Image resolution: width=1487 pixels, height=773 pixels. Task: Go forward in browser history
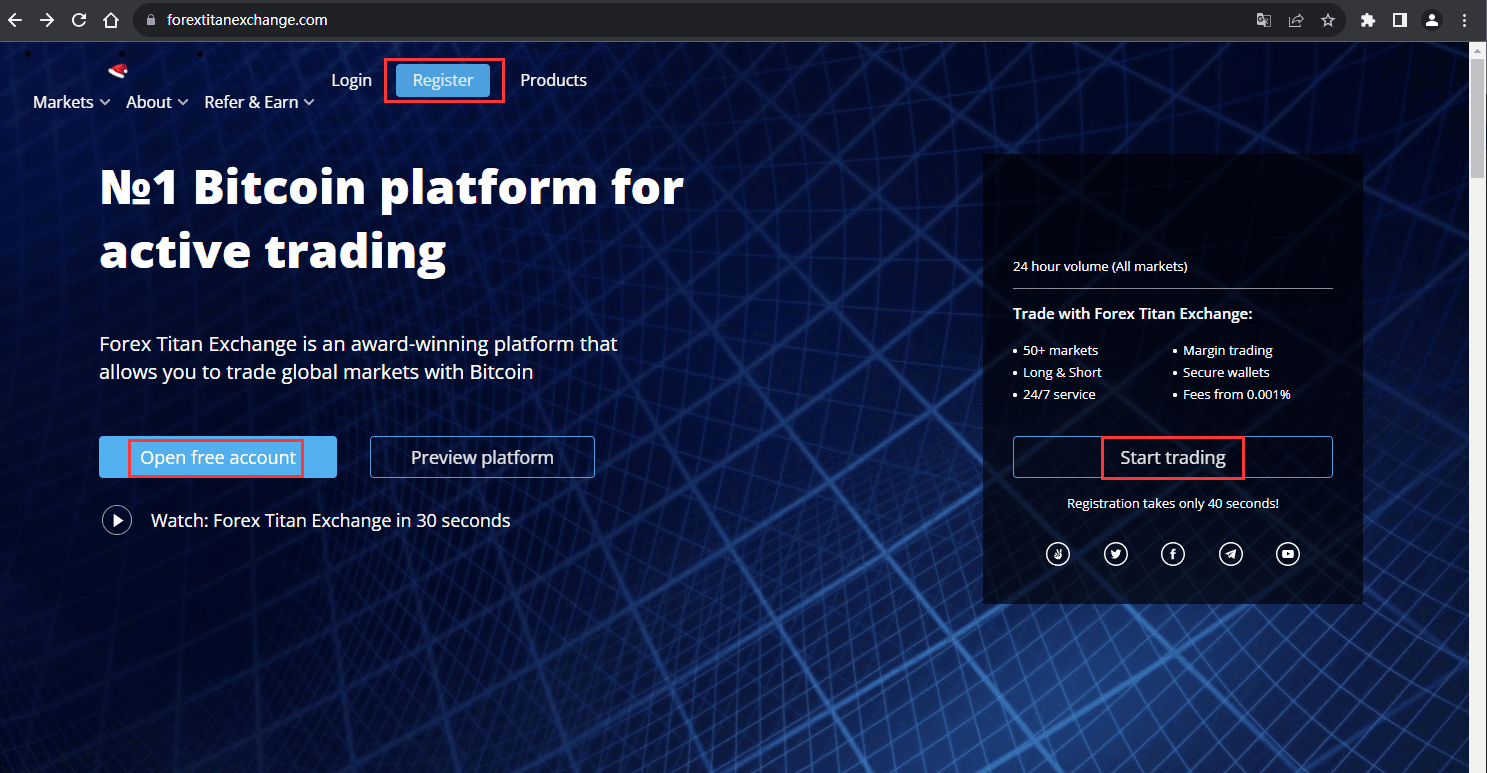tap(47, 20)
